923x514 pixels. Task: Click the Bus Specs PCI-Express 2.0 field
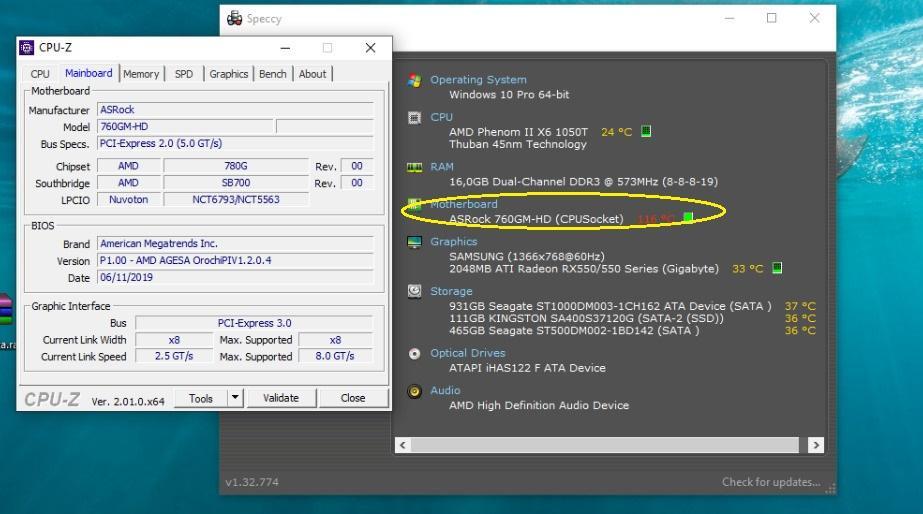point(235,144)
